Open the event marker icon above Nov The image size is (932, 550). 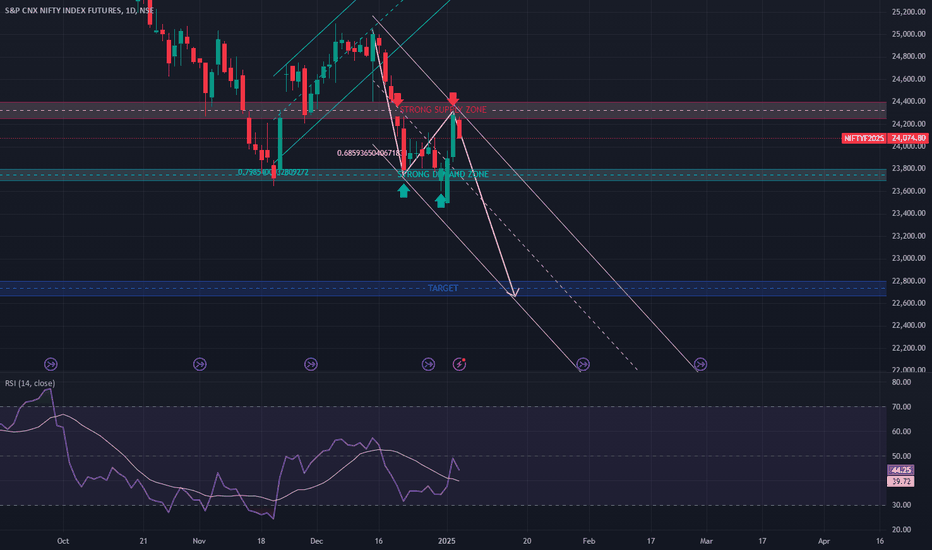pos(200,364)
